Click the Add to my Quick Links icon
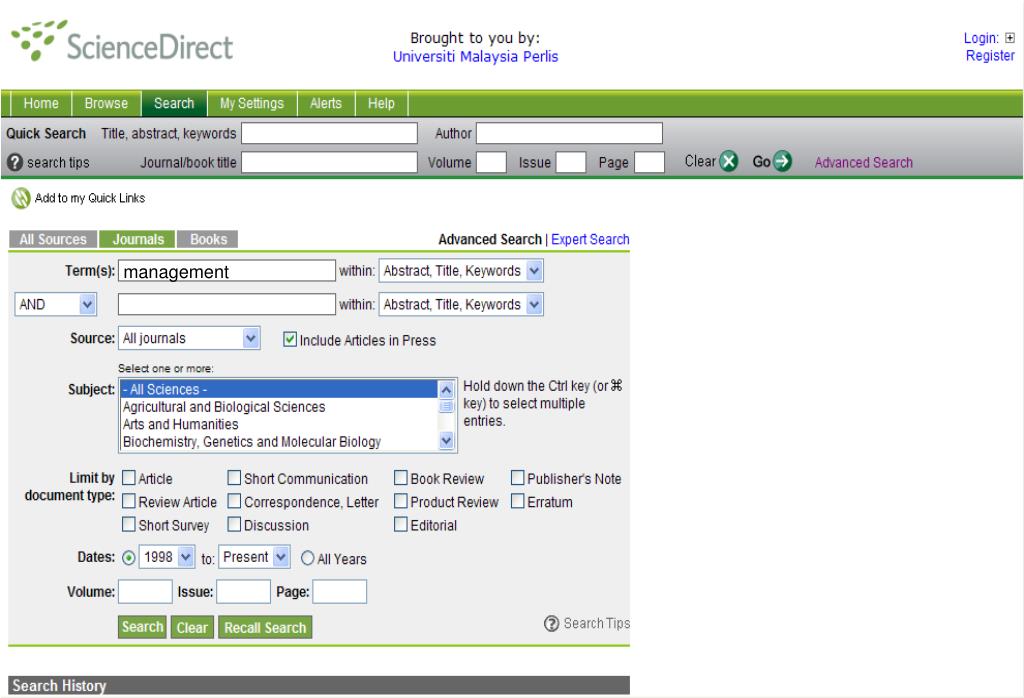1024x698 pixels. click(21, 198)
